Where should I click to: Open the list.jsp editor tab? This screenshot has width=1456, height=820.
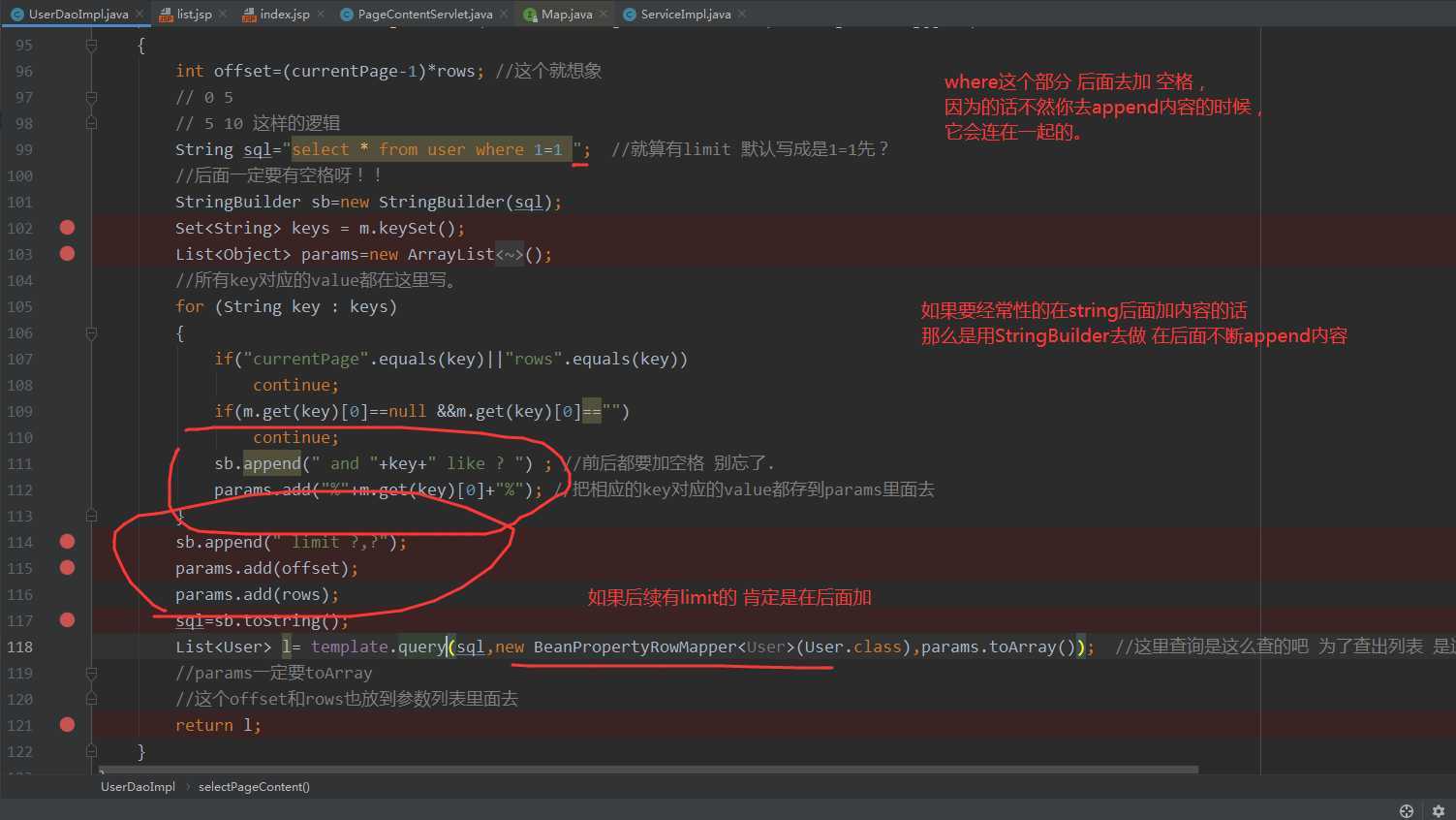pos(194,14)
